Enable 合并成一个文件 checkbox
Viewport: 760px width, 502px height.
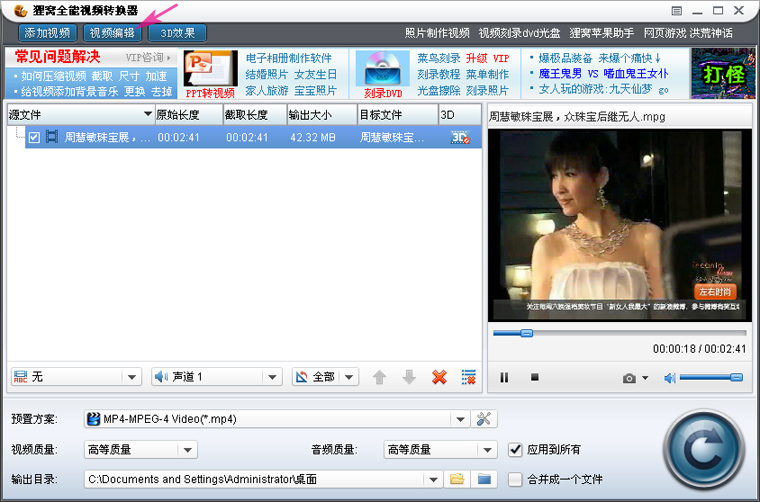(x=515, y=480)
